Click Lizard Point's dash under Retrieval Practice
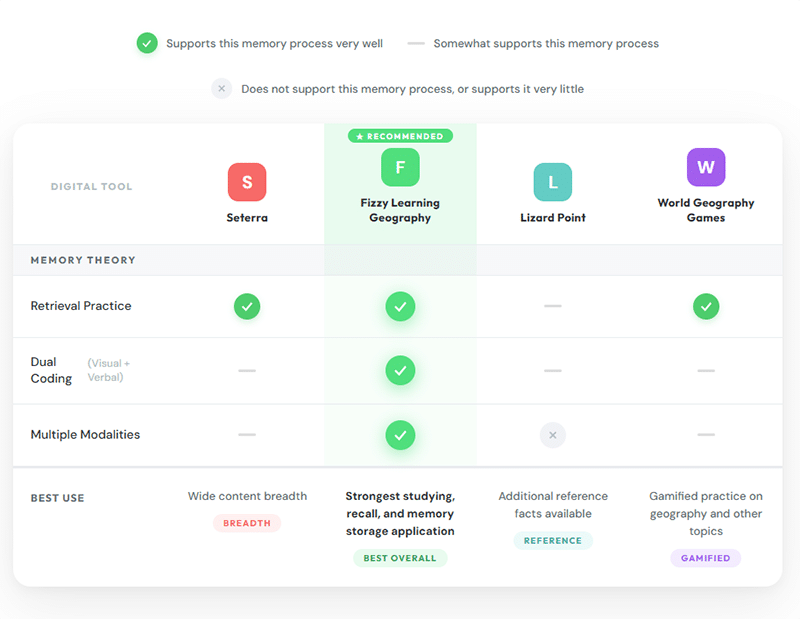Image resolution: width=800 pixels, height=619 pixels. [x=553, y=306]
